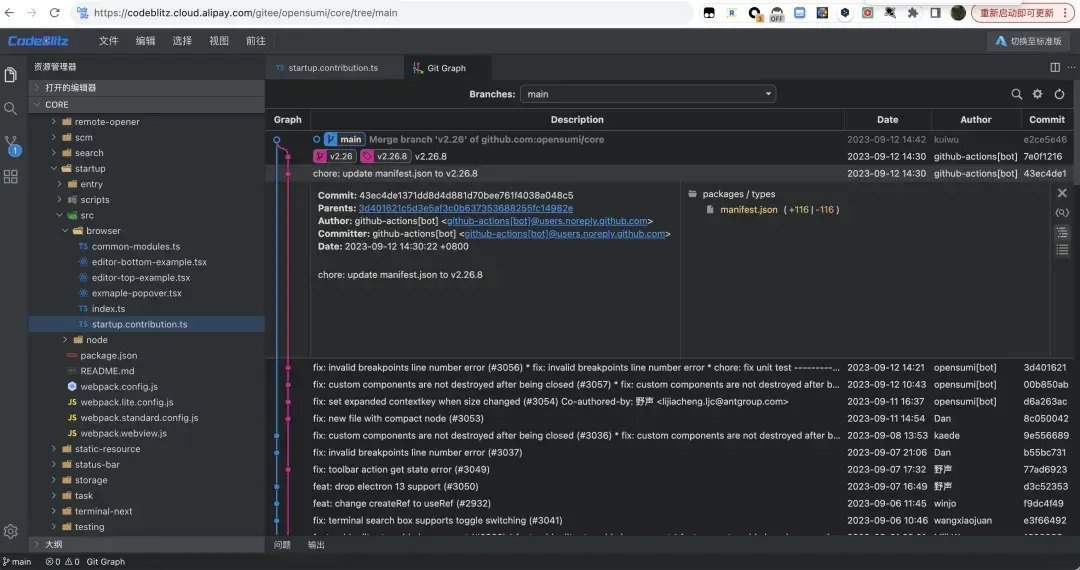1080x570 pixels.
Task: Click the Git Graph find magnifier icon
Action: (1016, 94)
